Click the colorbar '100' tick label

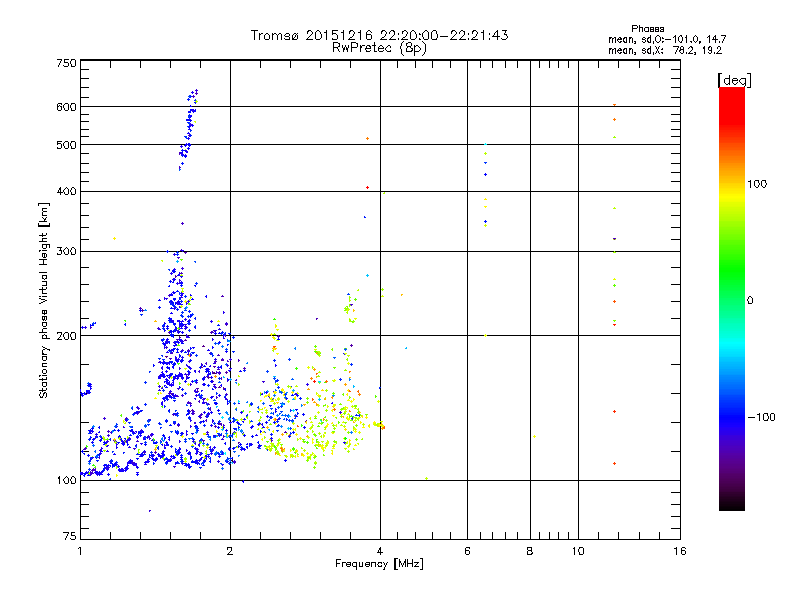pos(757,184)
